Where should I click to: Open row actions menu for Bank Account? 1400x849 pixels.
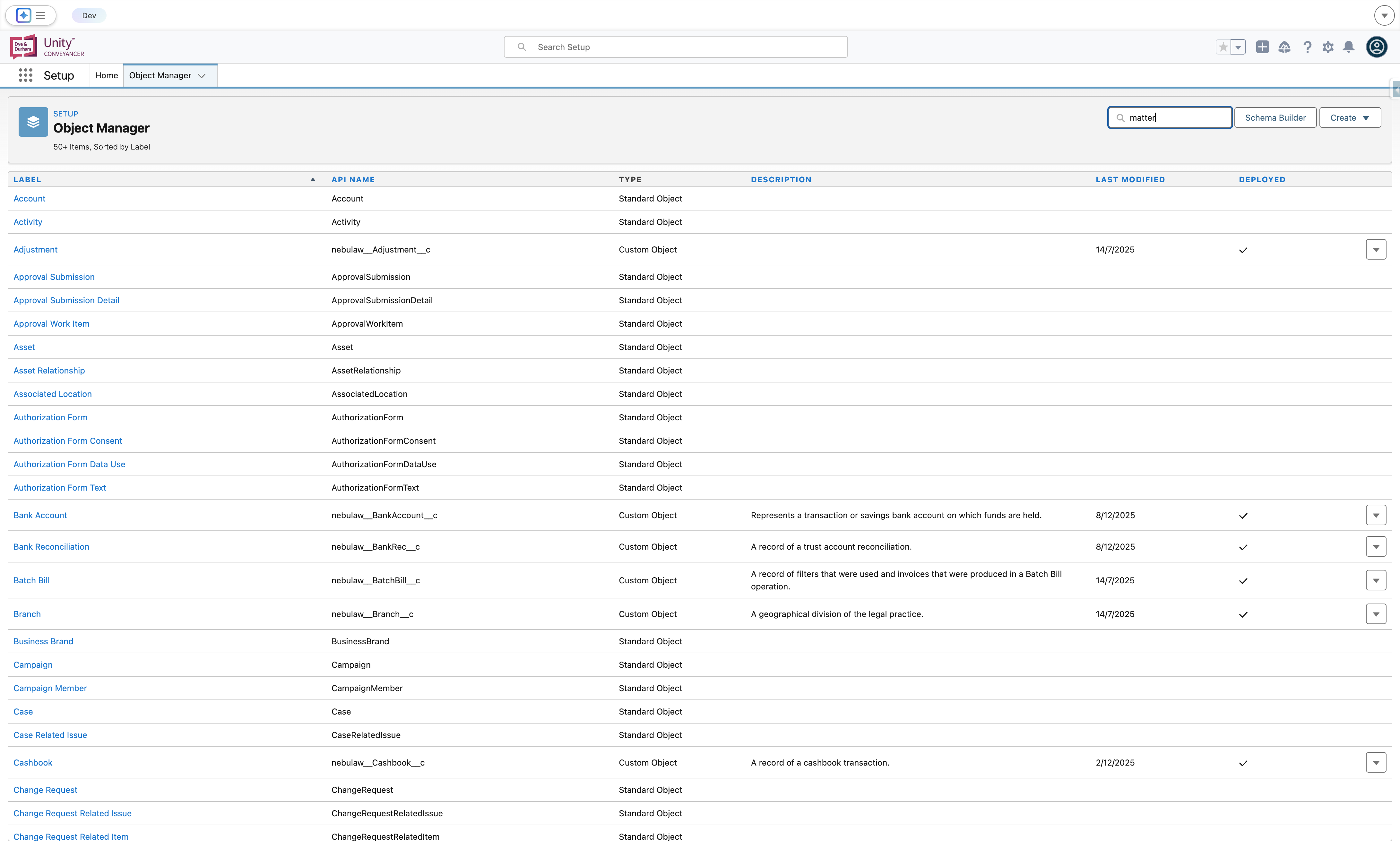point(1376,515)
